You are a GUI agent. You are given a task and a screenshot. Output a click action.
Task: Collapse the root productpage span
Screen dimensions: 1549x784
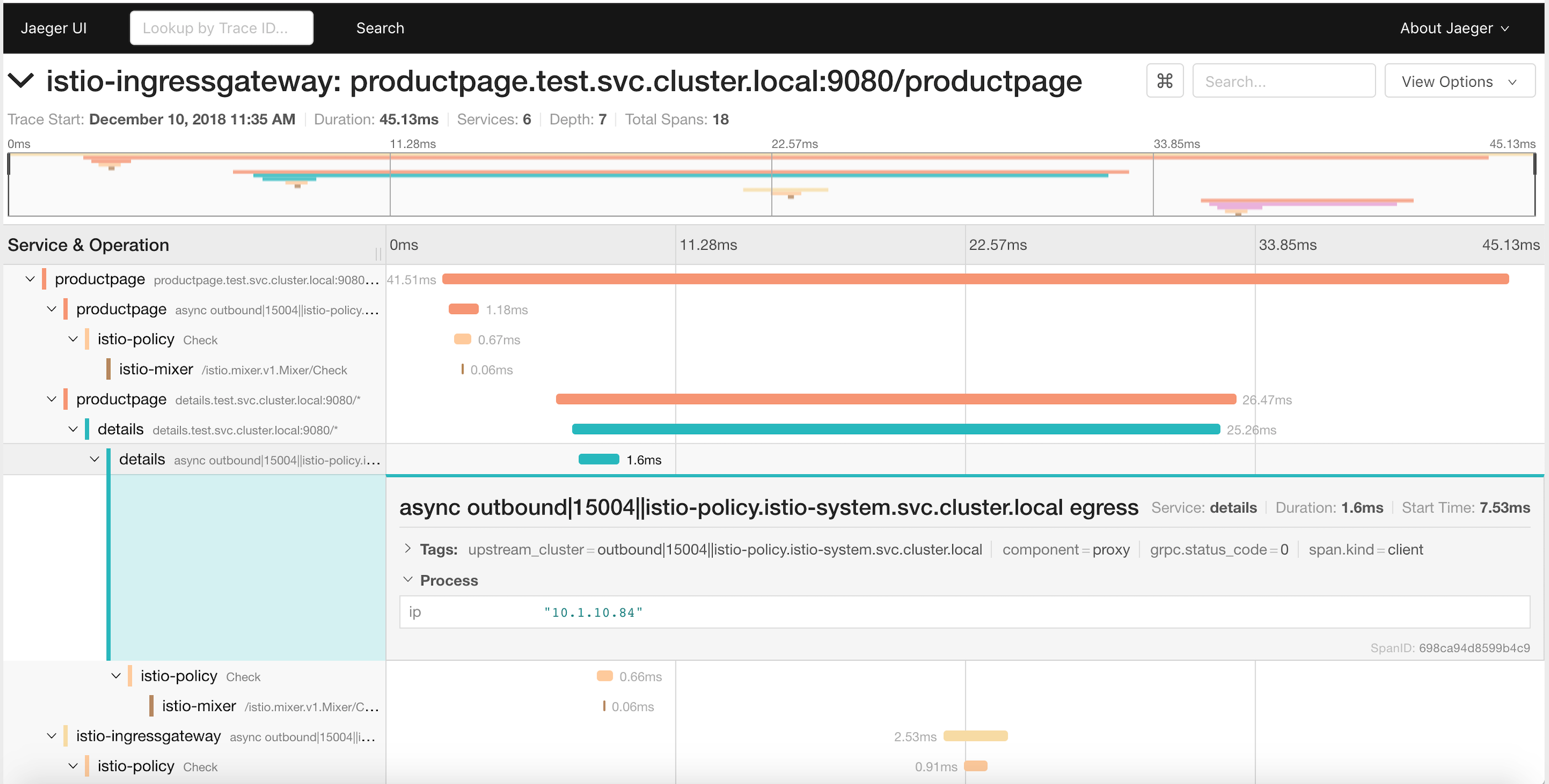click(x=28, y=278)
